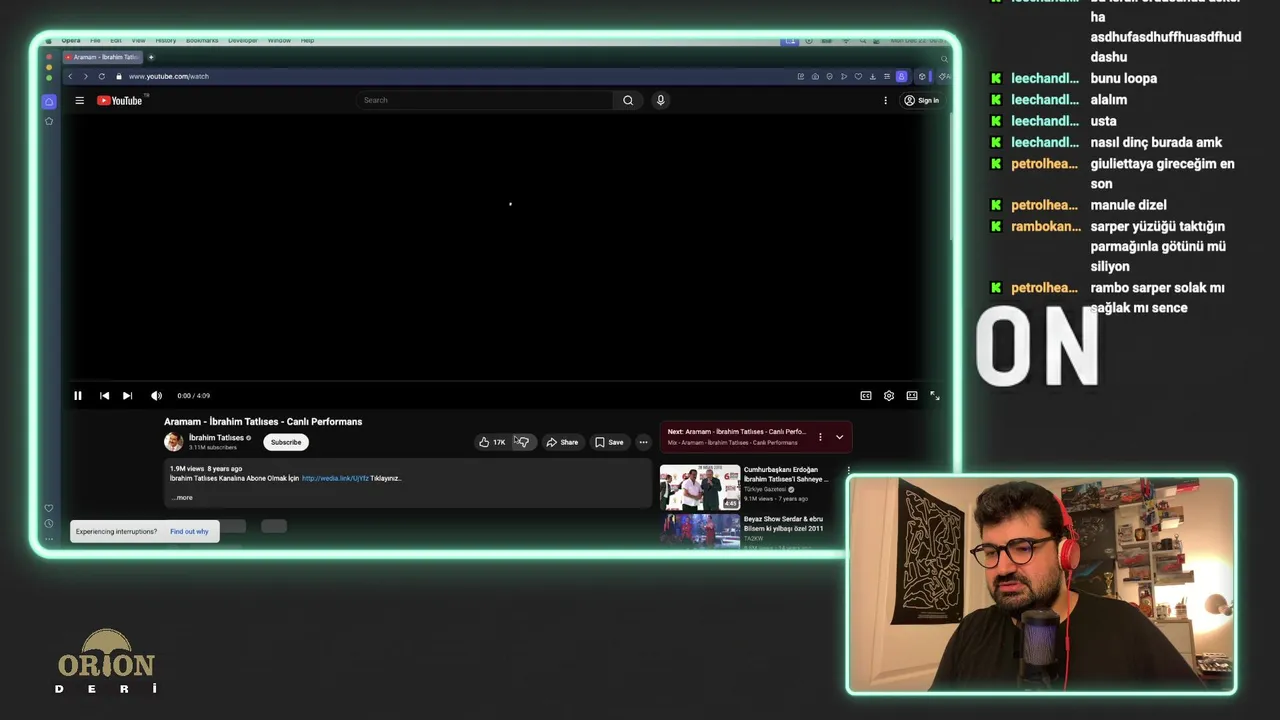Open options menu for Cumhurbaşkanı Erdoğan video
Viewport: 1280px width, 720px height.
pyautogui.click(x=848, y=470)
